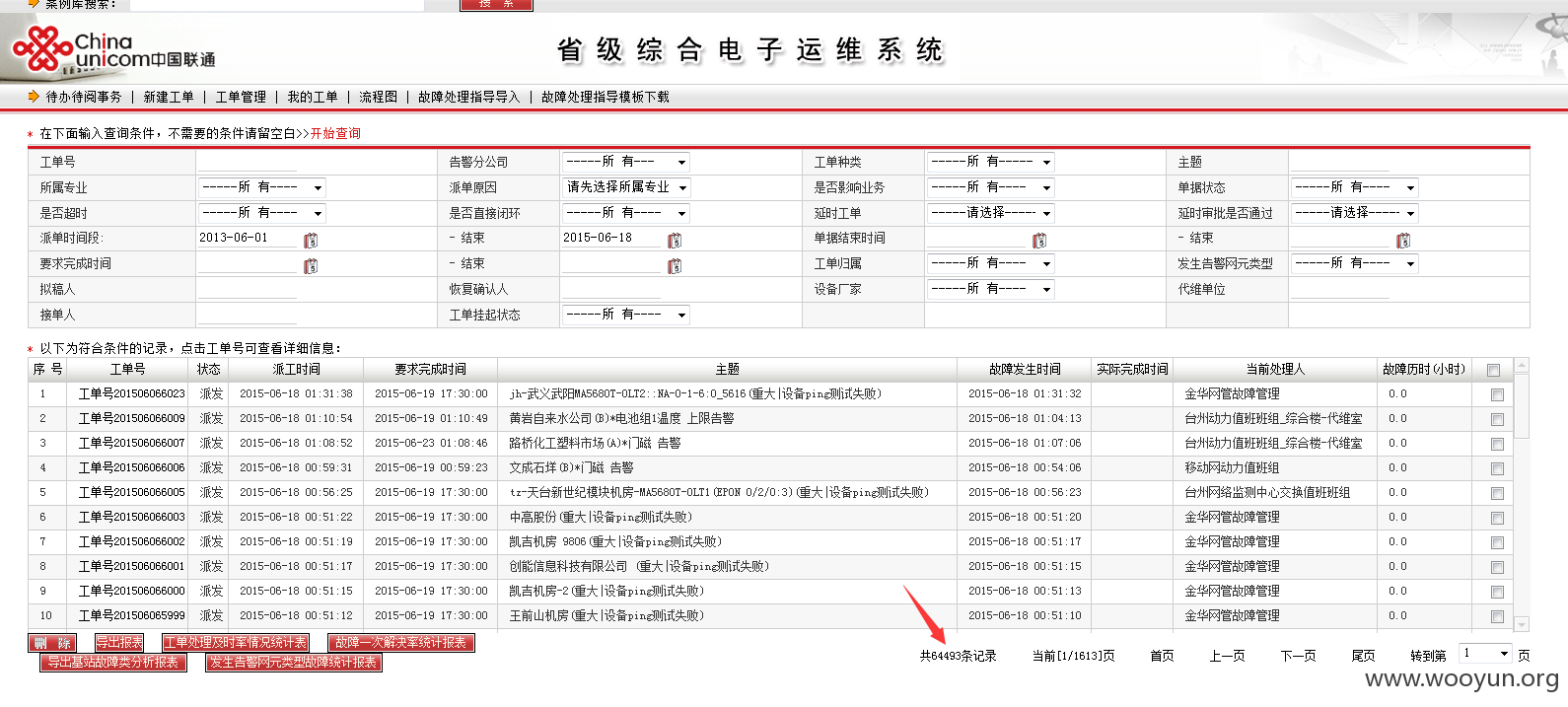Open the 工单挂起状态 dropdown
The image size is (1568, 707).
click(x=626, y=315)
